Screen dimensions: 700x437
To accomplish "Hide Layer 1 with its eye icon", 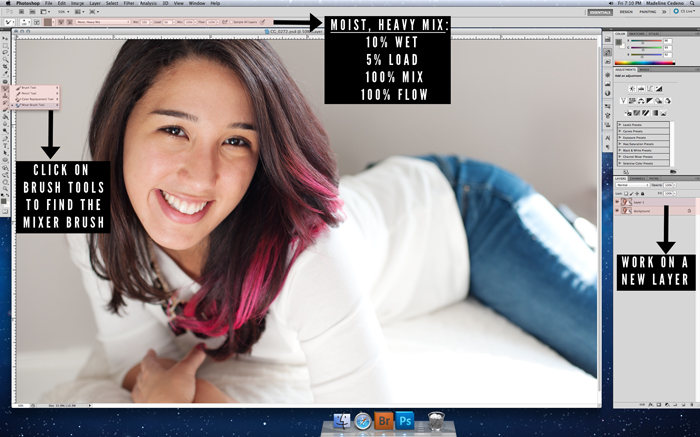I will tap(617, 202).
